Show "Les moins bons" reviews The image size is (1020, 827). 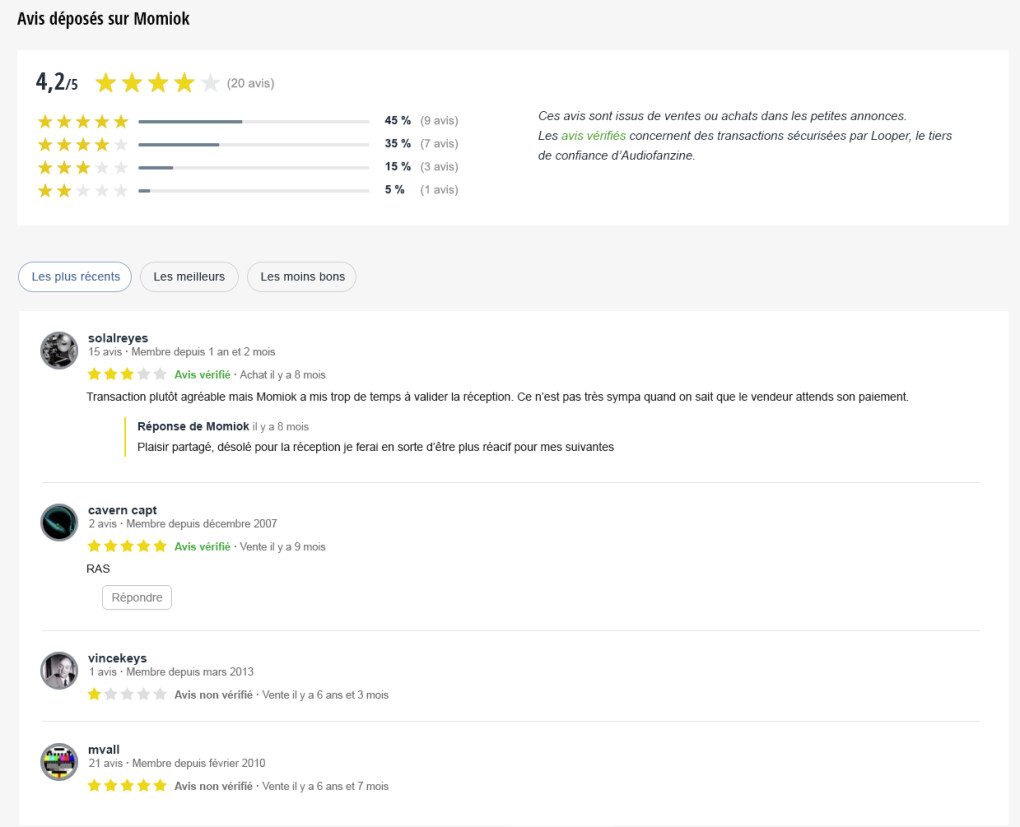(x=302, y=277)
